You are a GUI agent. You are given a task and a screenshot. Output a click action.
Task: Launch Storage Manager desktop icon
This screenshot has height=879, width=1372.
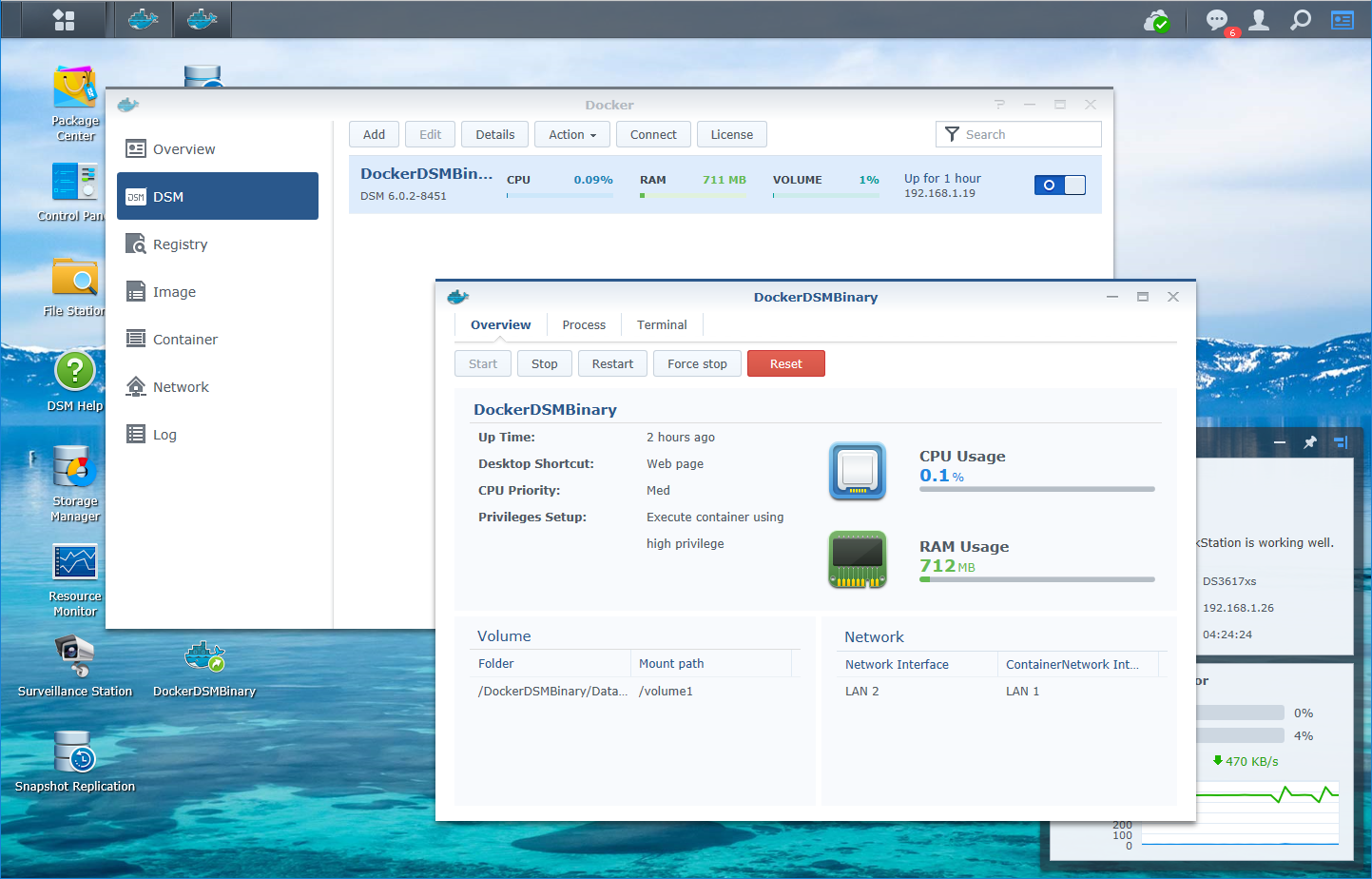[x=75, y=483]
